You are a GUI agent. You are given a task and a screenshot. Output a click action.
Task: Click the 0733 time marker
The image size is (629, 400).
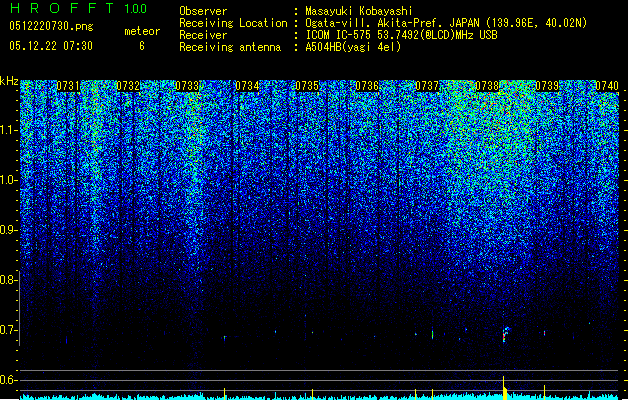187,86
